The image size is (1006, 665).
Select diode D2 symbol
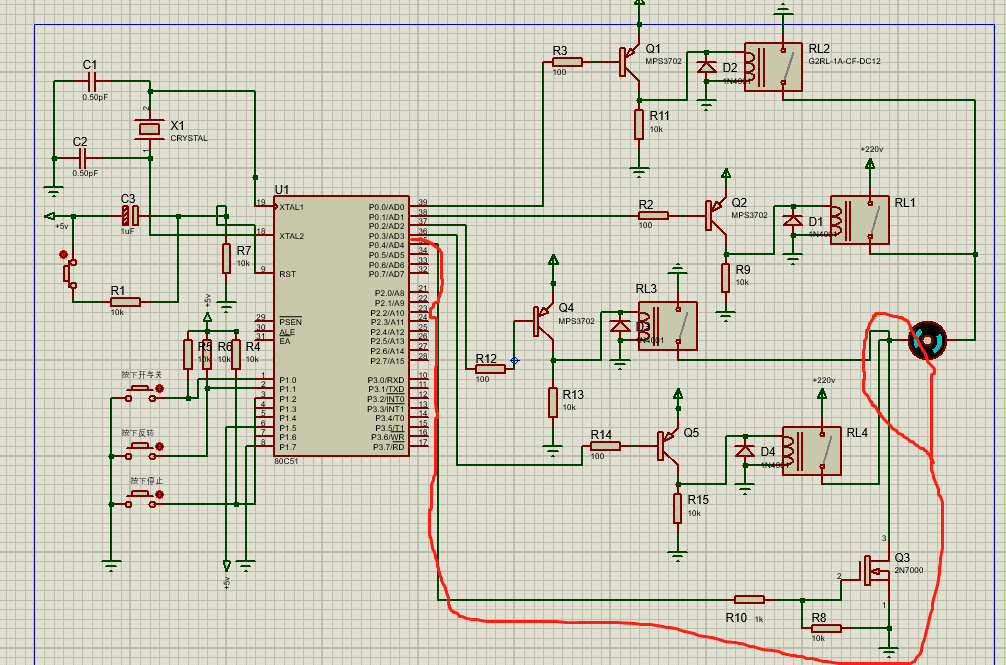tap(706, 67)
